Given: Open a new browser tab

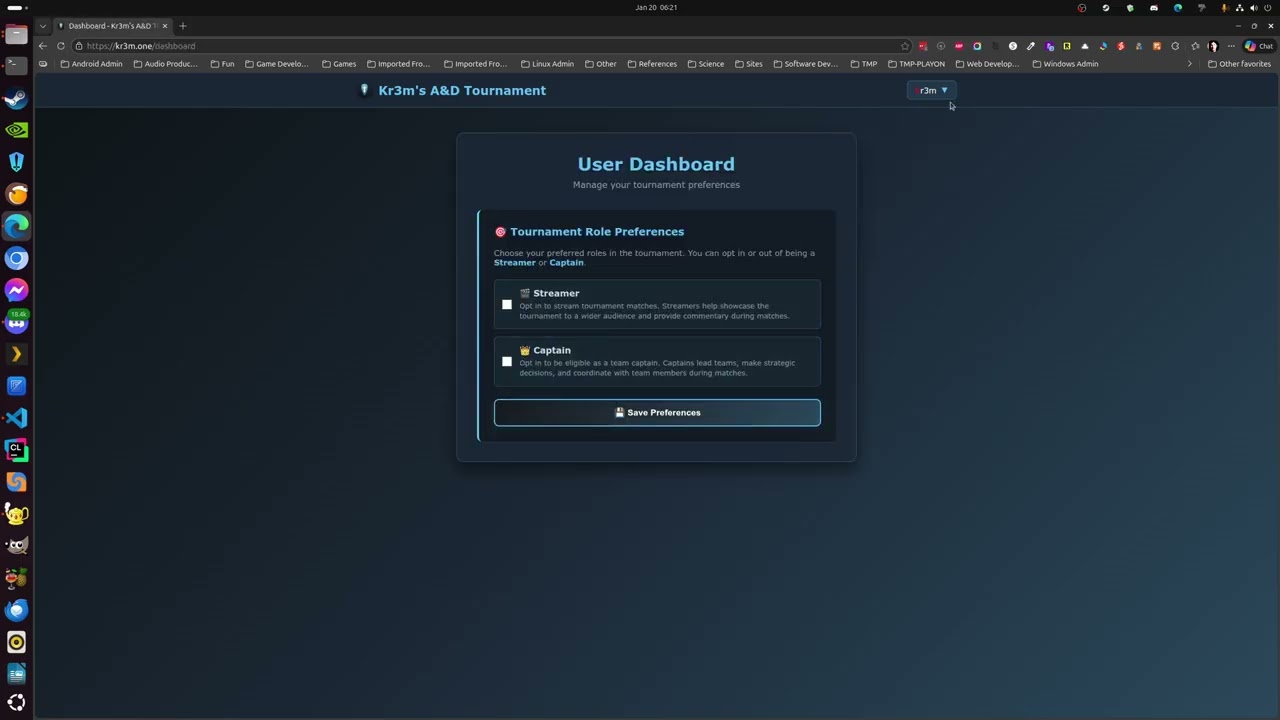Looking at the screenshot, I should [182, 26].
